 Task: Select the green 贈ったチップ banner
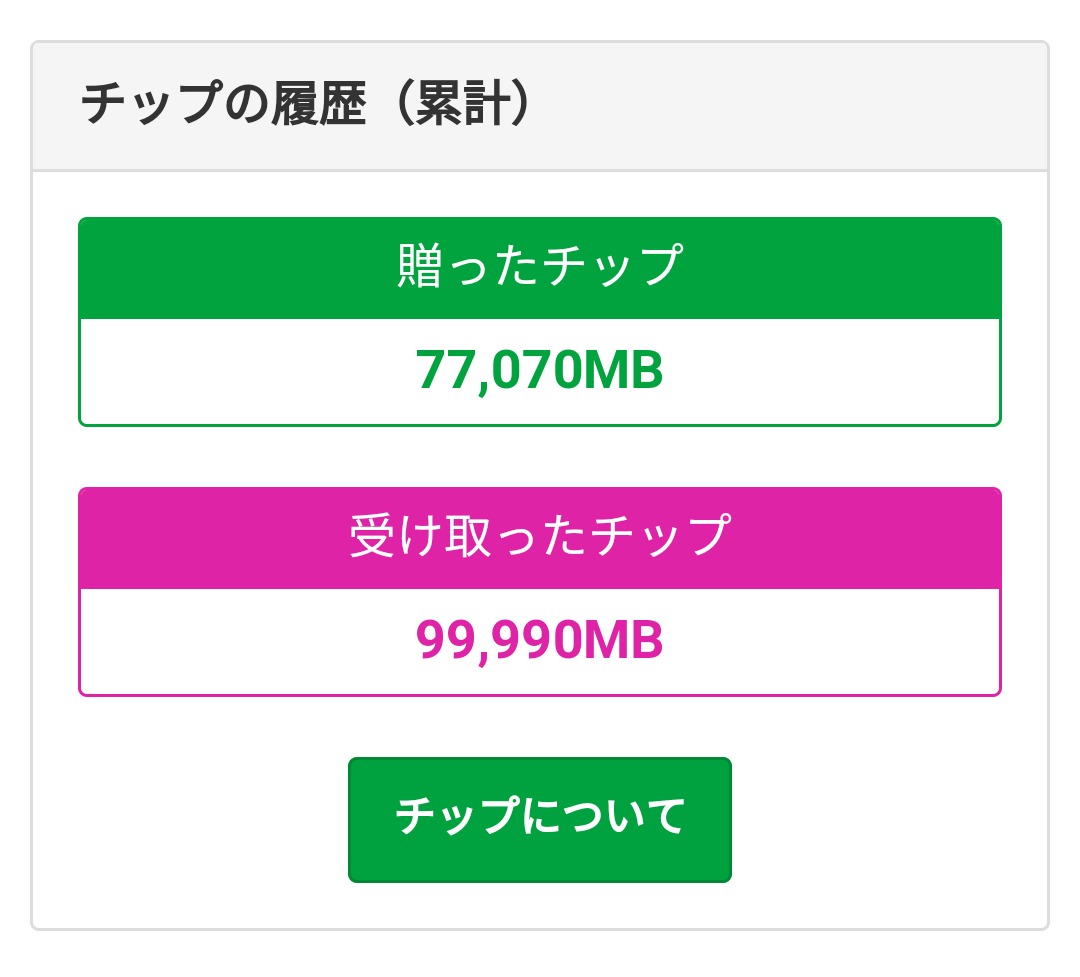pos(540,268)
